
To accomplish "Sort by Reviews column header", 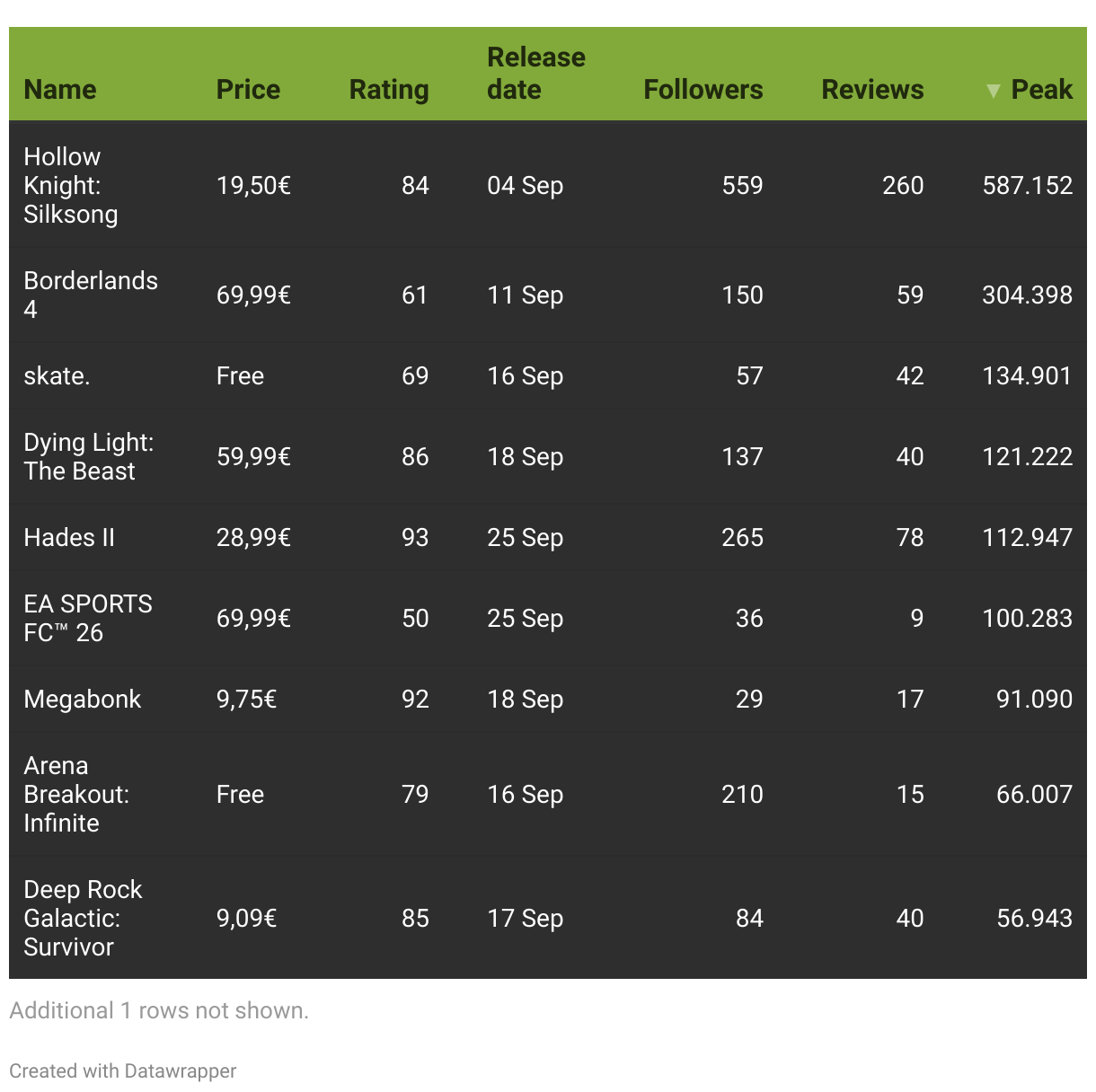I will click(871, 90).
